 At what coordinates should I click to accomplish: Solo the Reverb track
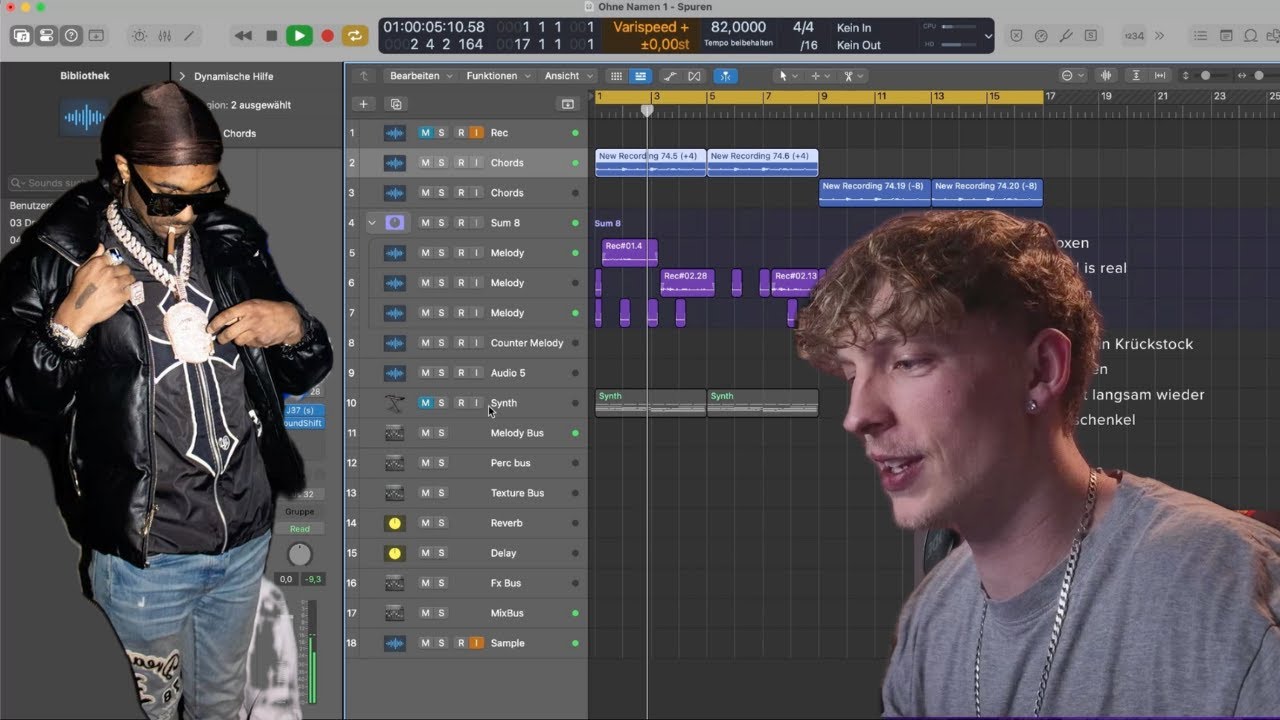point(441,523)
